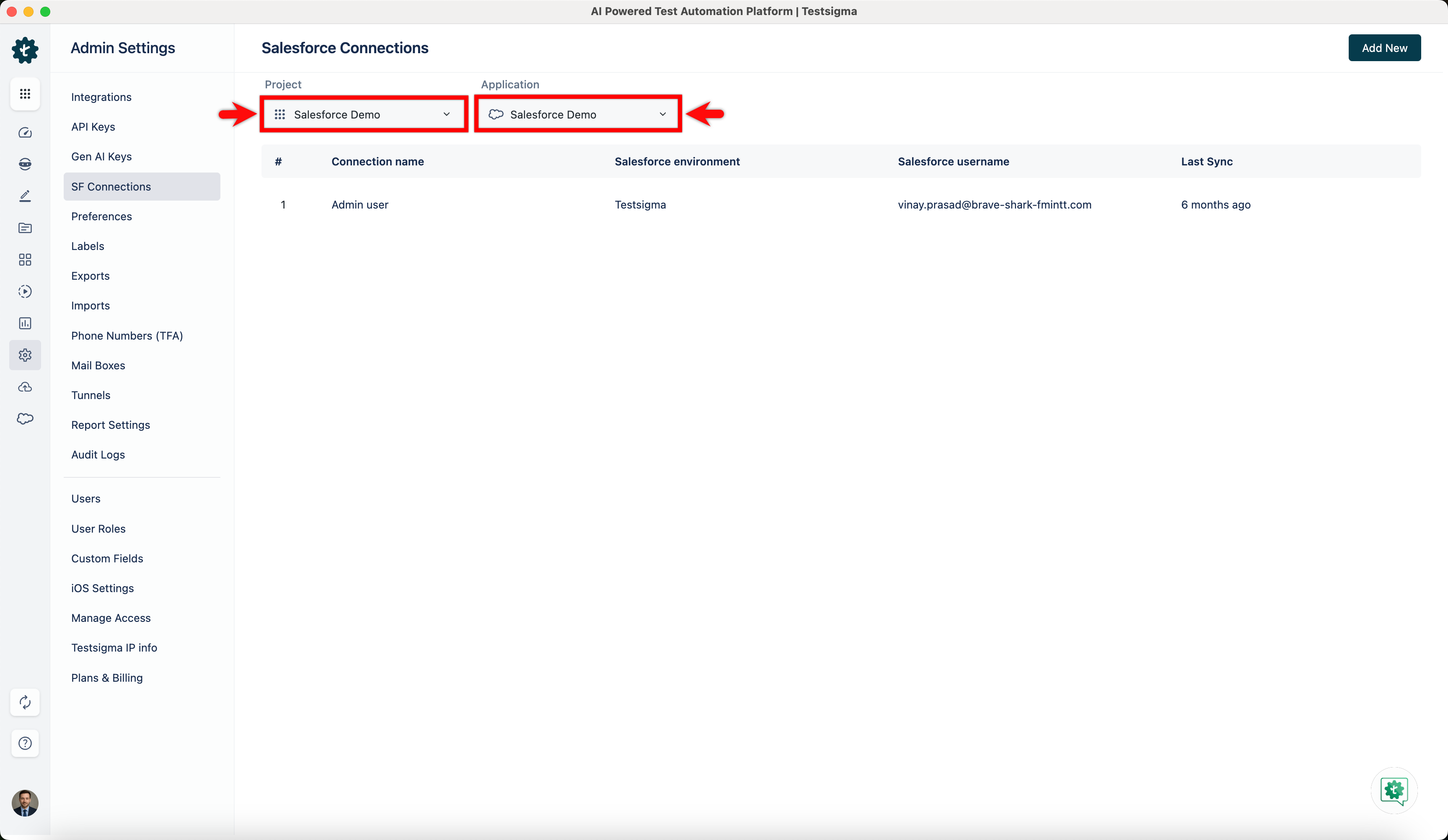Click the cloud upload icon in sidebar
Viewport: 1448px width, 840px height.
(25, 387)
